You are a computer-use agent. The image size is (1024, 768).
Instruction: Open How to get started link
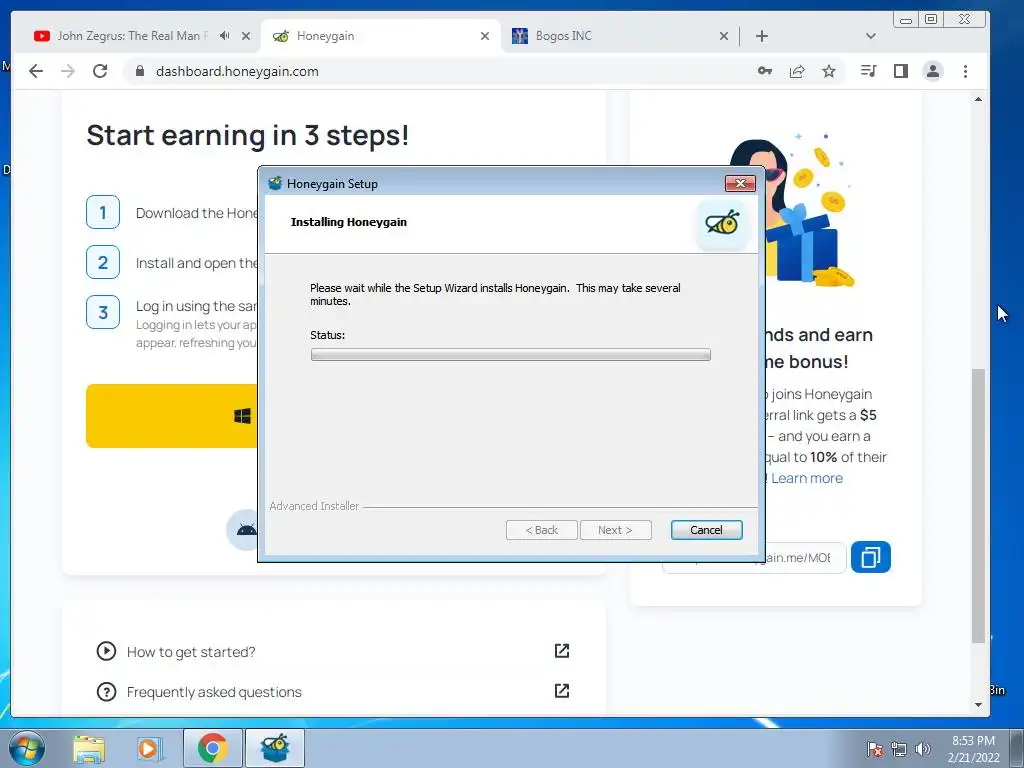[191, 652]
